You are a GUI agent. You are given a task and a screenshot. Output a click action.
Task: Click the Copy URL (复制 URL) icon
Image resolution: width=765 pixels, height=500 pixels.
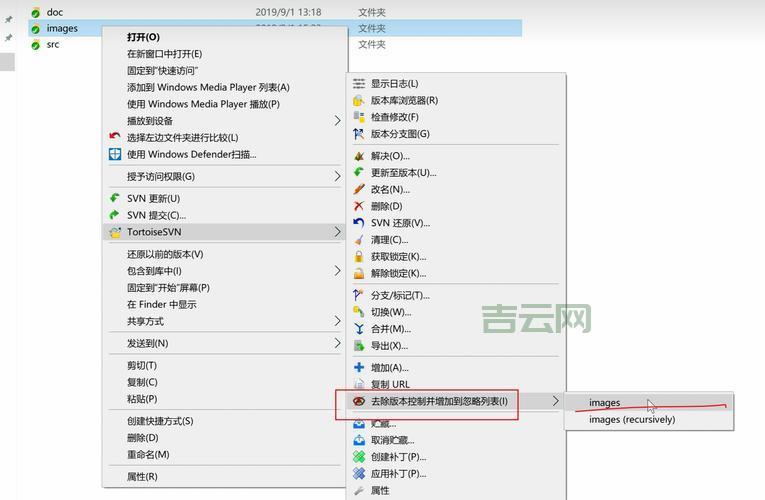point(359,384)
